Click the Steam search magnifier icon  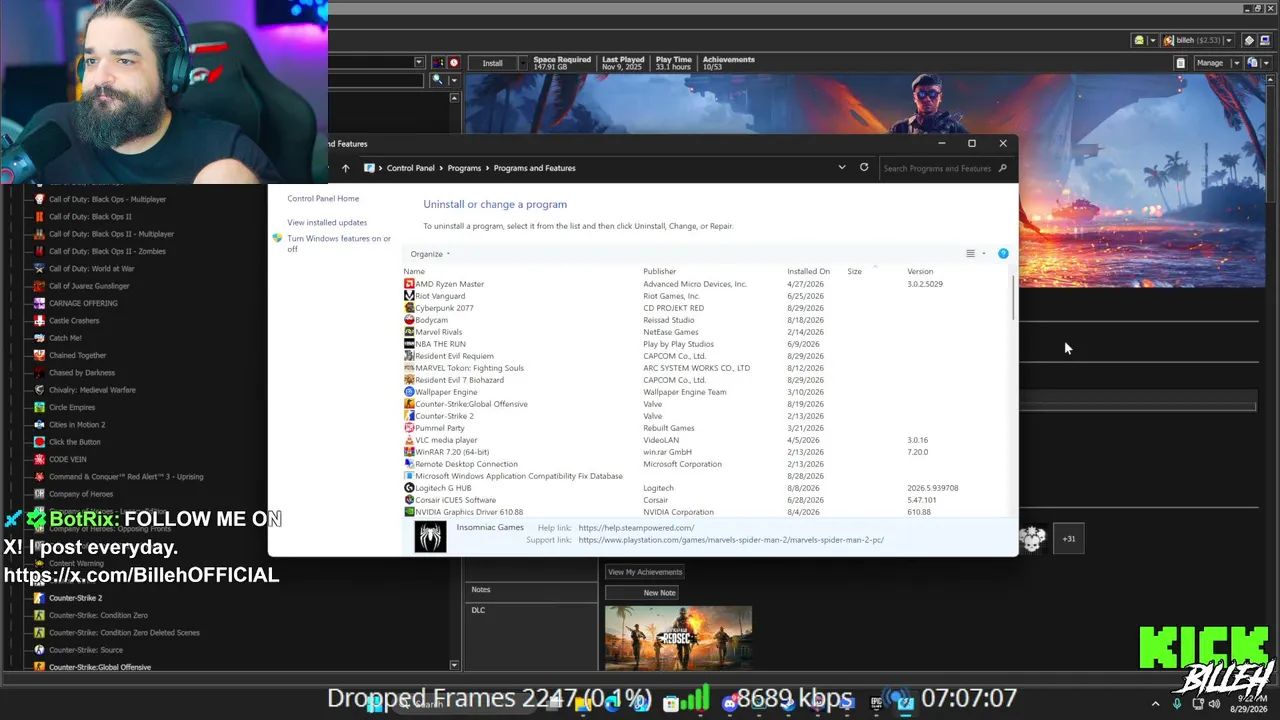click(437, 80)
